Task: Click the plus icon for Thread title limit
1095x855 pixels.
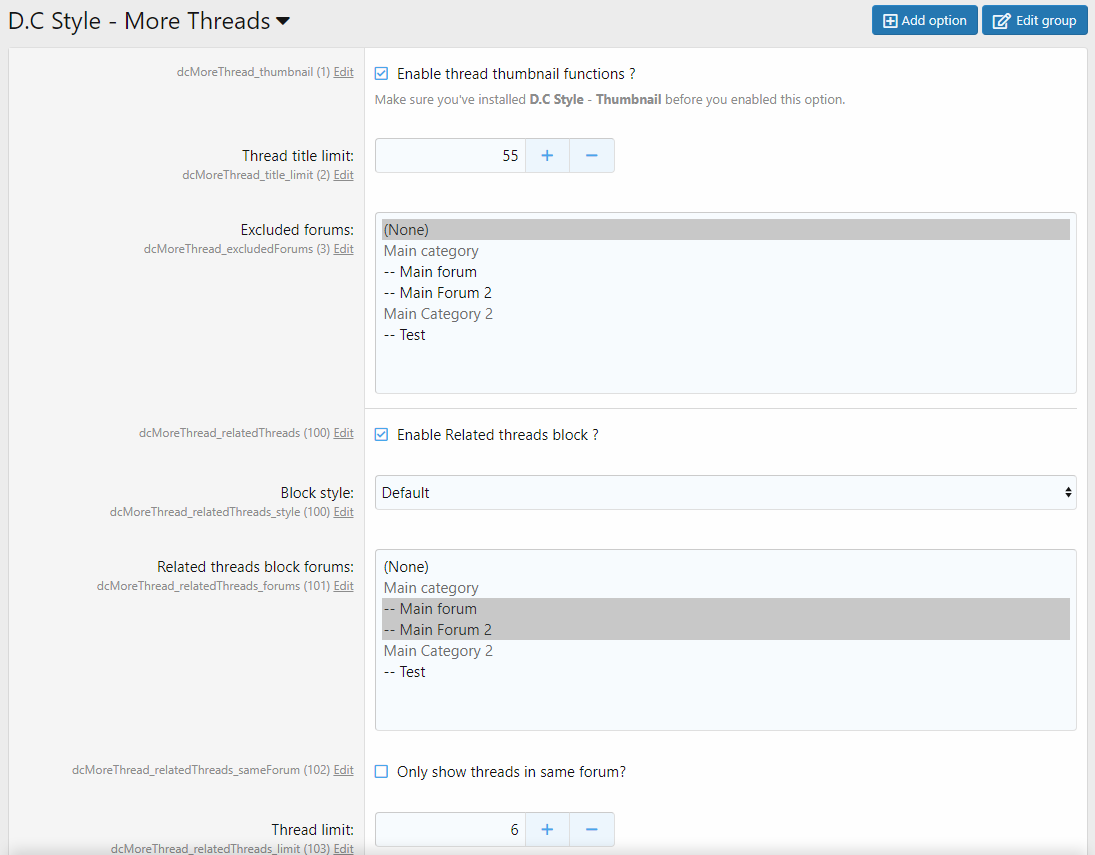Action: click(547, 156)
